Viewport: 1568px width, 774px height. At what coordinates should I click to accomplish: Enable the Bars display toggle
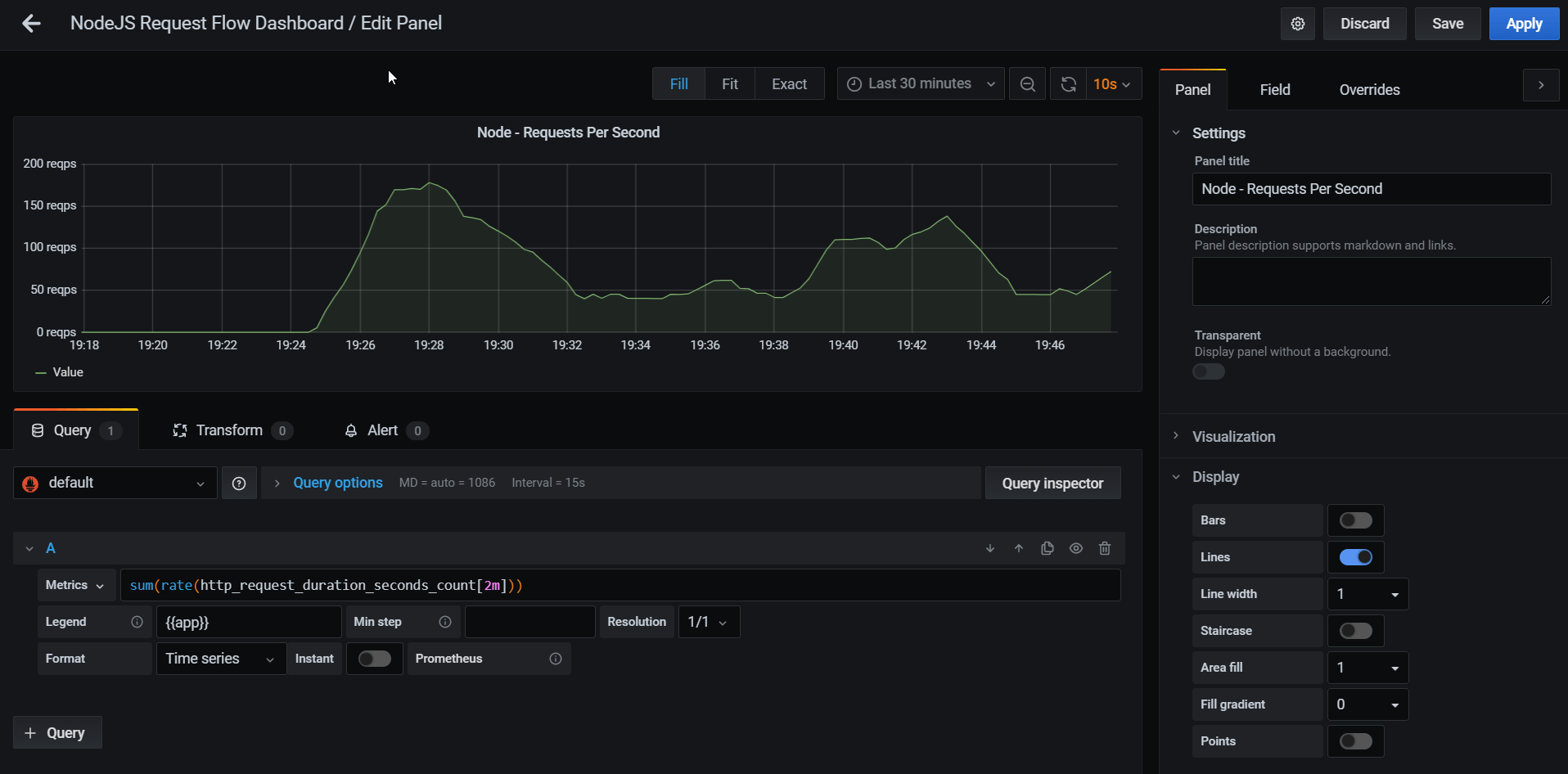pyautogui.click(x=1354, y=520)
